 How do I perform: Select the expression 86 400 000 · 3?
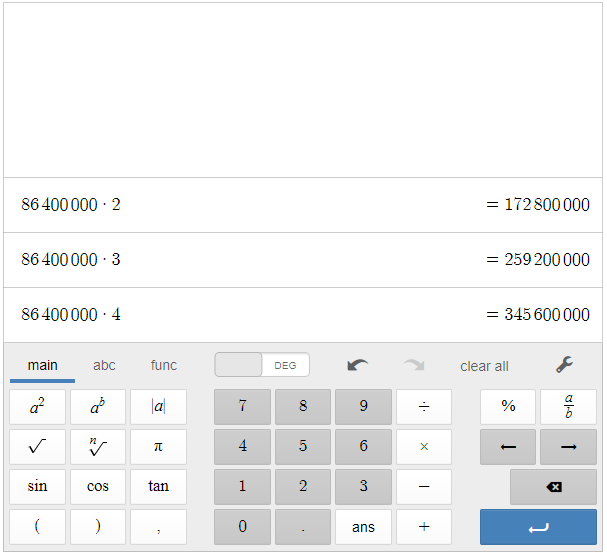(x=71, y=260)
